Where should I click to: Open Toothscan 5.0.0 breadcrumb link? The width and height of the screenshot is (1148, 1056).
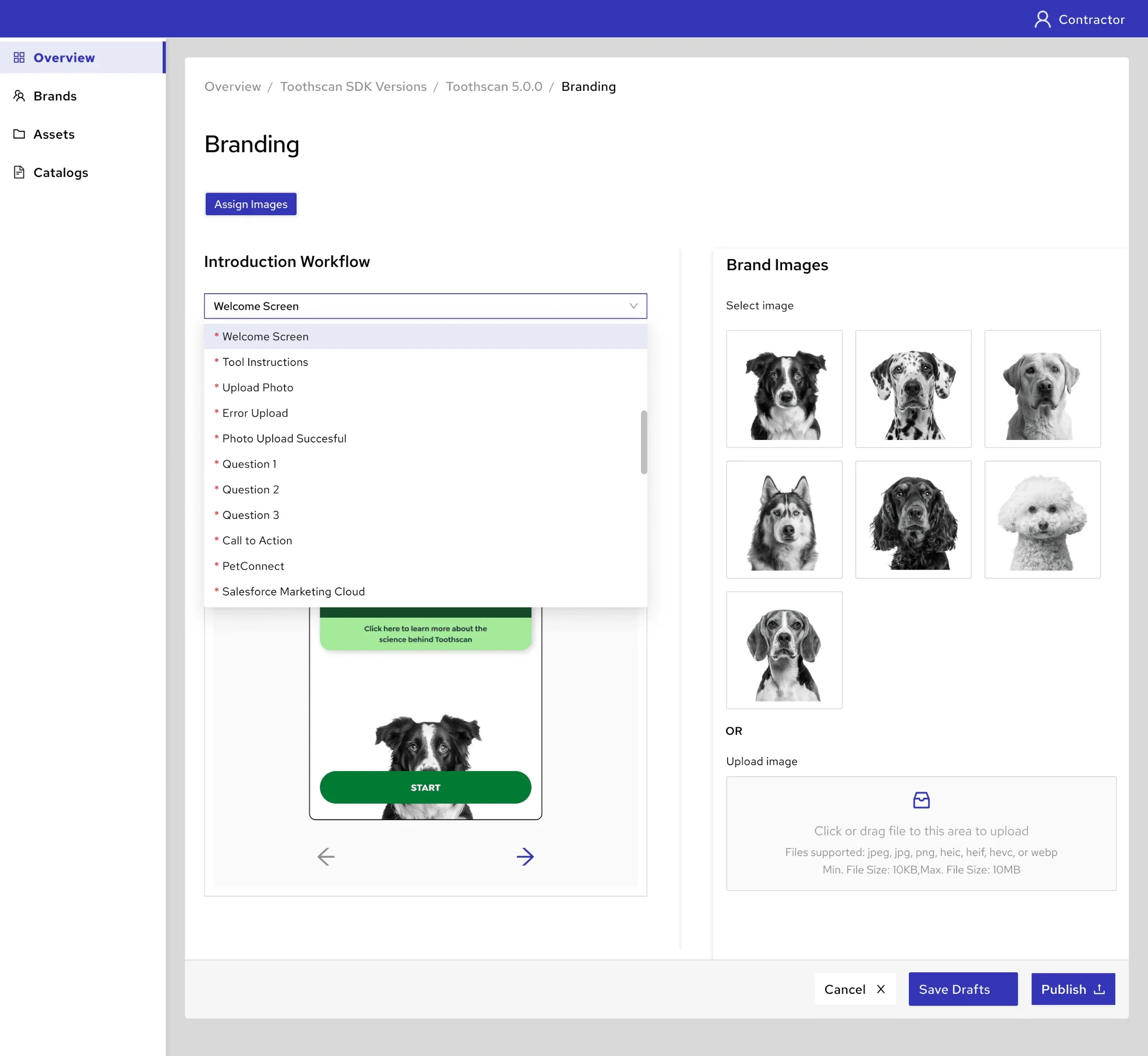(494, 87)
